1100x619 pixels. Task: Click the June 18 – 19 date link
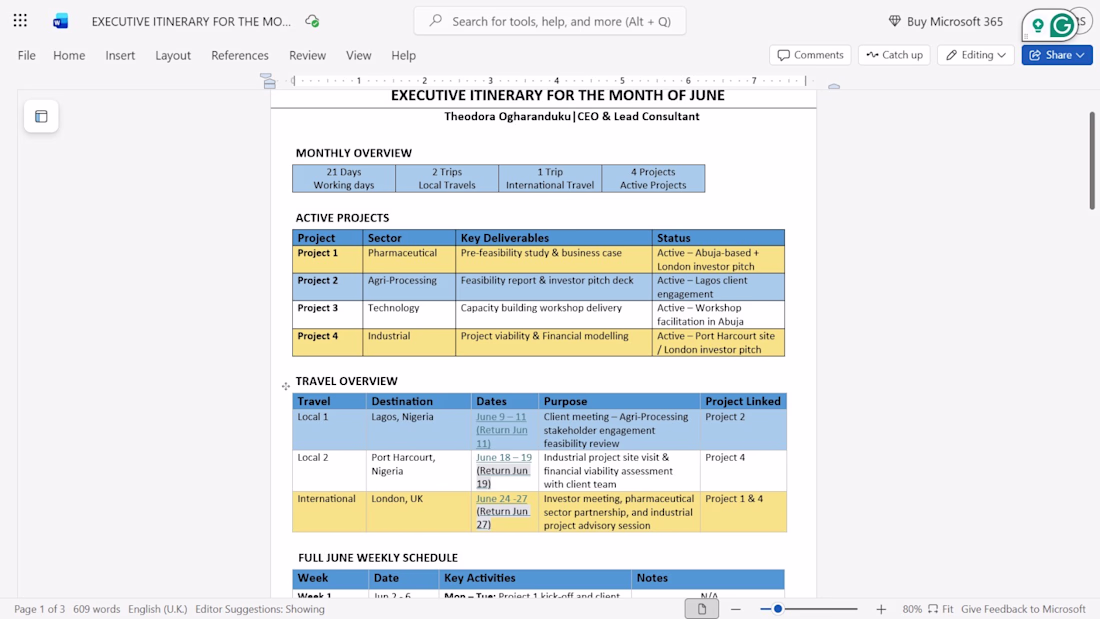[x=504, y=458]
